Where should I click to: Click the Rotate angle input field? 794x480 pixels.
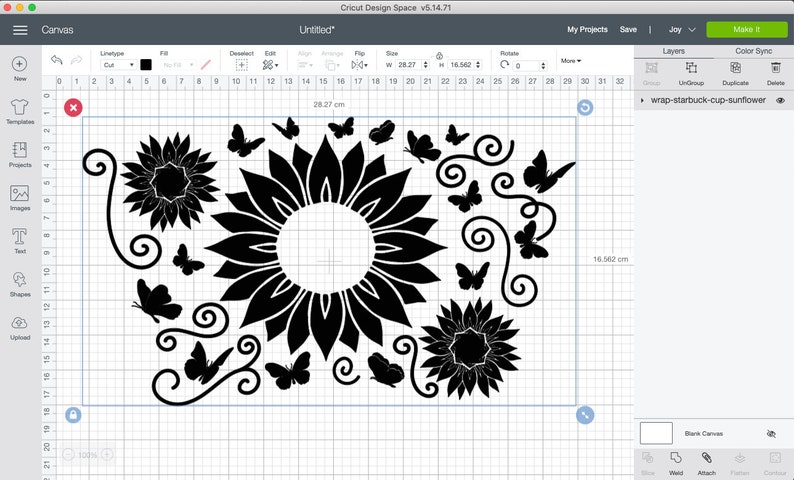tap(527, 66)
